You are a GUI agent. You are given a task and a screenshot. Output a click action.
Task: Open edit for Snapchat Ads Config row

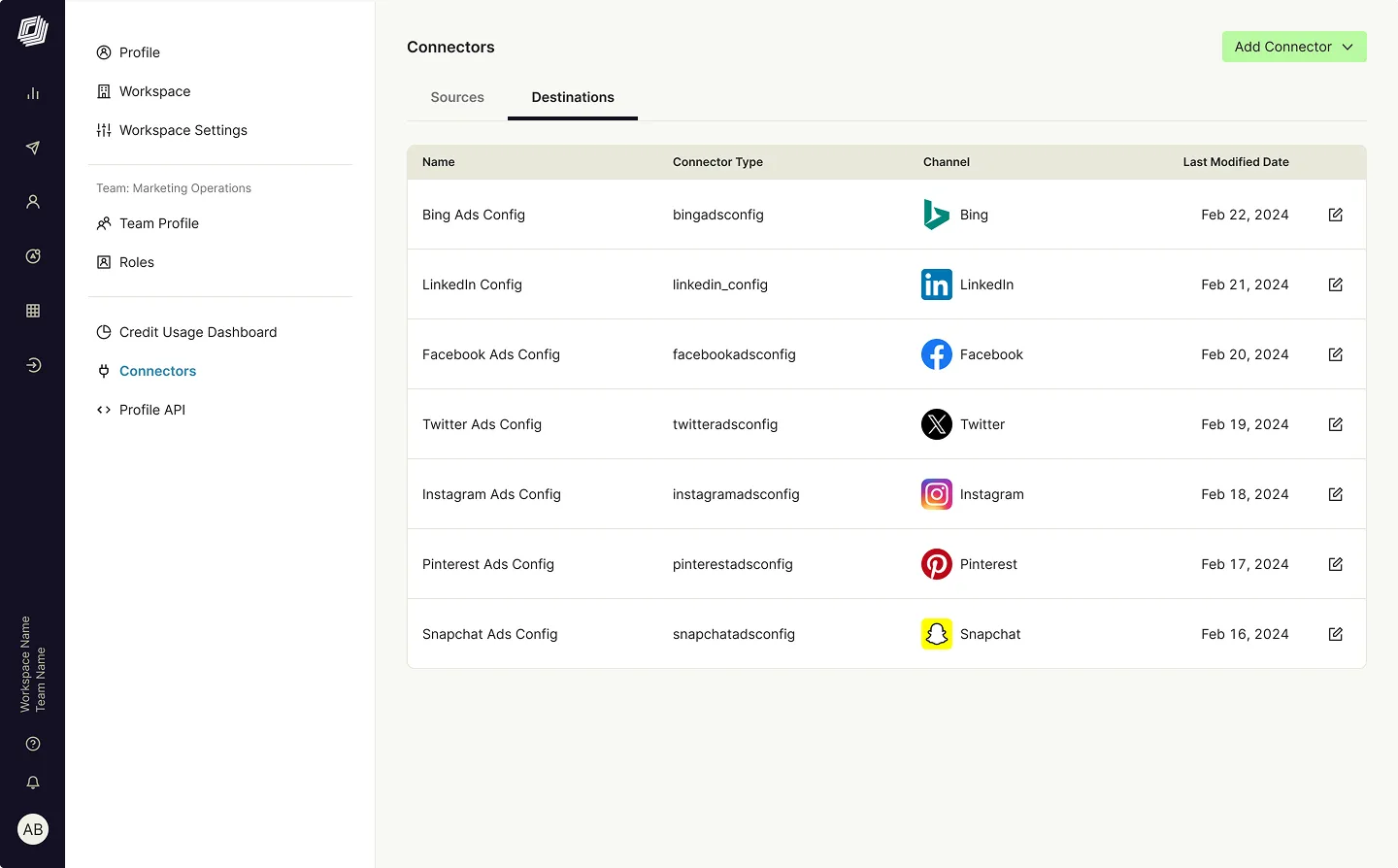pyautogui.click(x=1335, y=634)
